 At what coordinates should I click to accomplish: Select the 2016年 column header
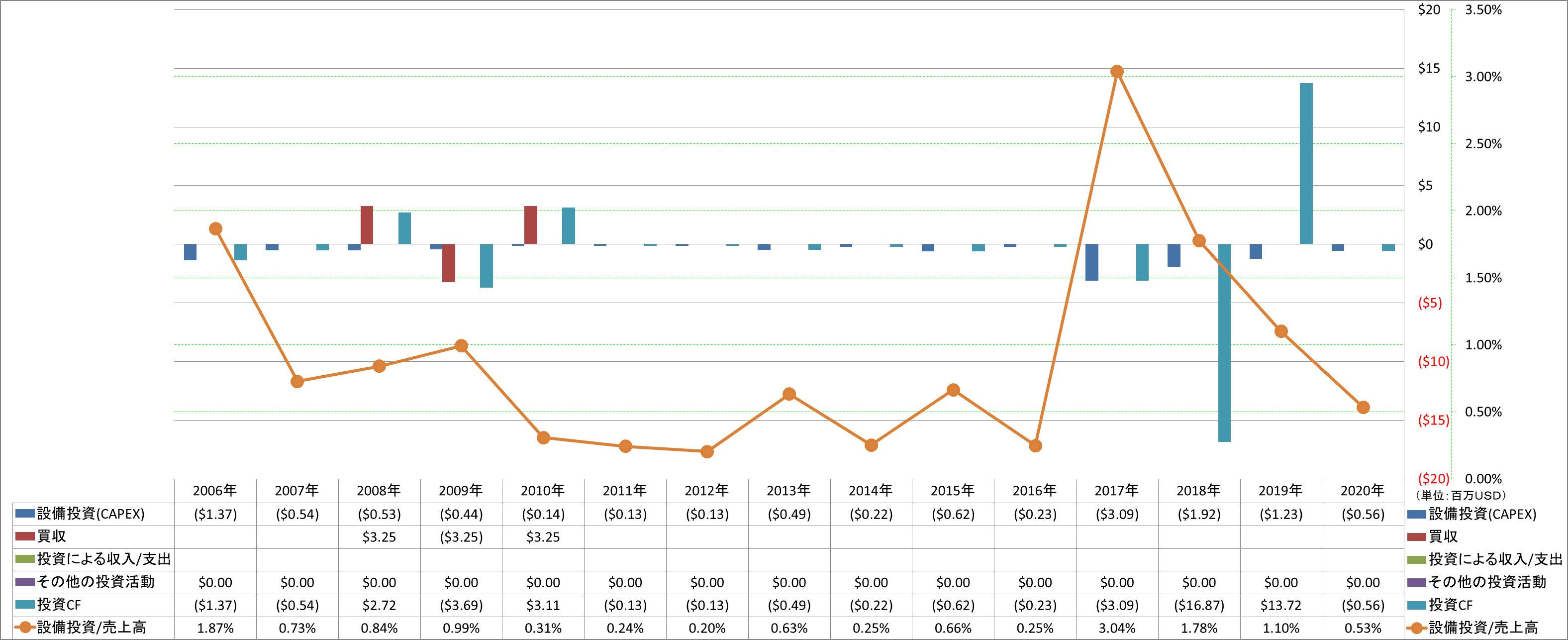pos(1035,490)
